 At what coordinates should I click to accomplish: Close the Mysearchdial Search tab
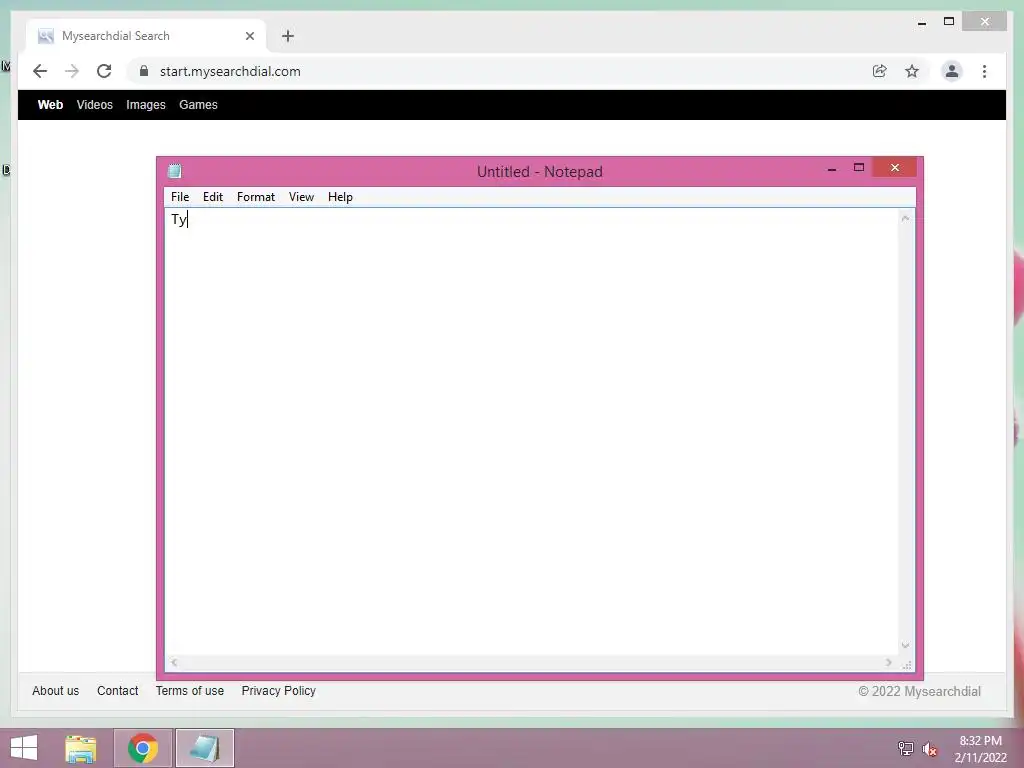pos(249,36)
